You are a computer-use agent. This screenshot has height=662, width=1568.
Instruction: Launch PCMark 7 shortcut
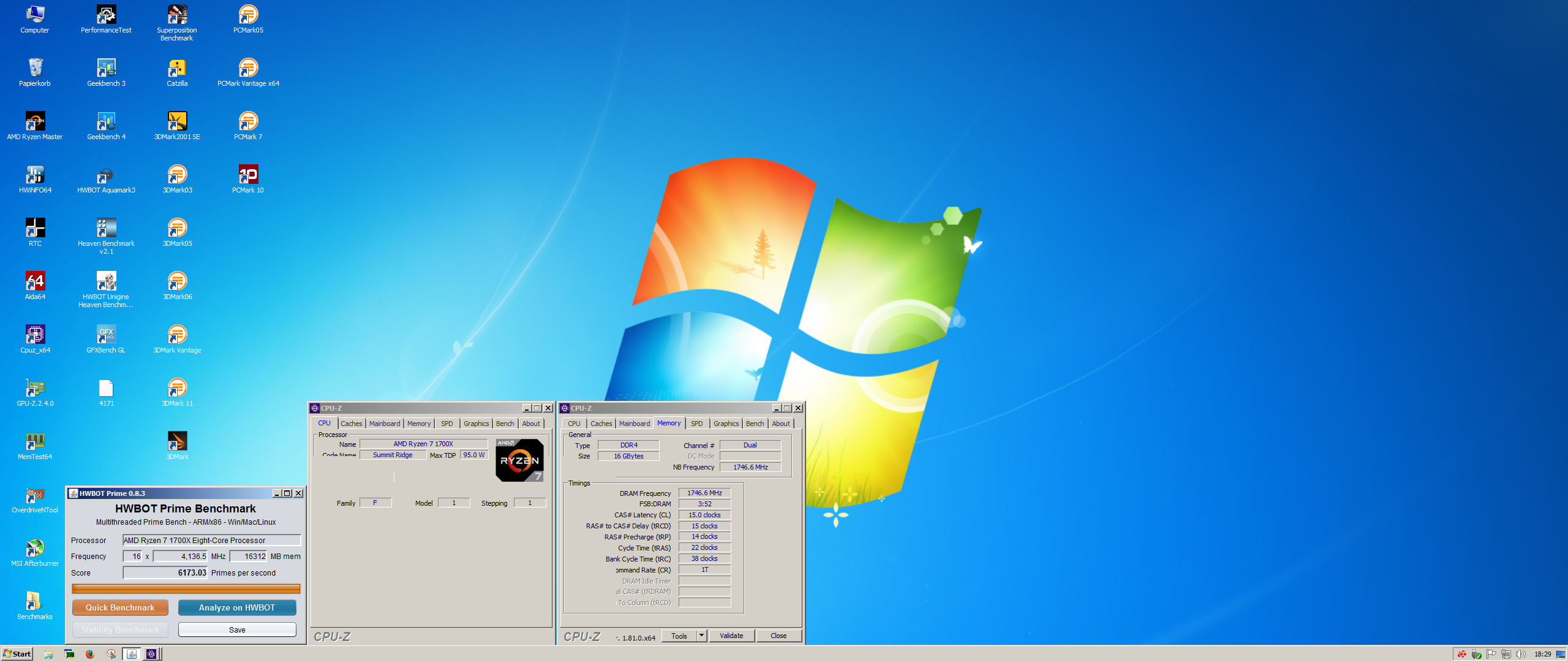248,126
